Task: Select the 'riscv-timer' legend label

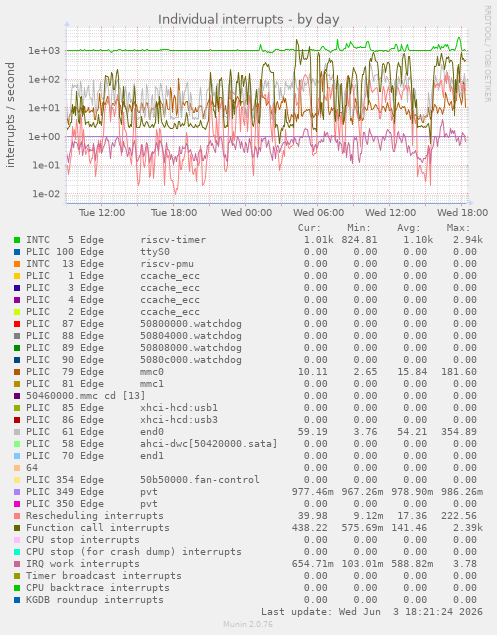Action: pos(173,240)
